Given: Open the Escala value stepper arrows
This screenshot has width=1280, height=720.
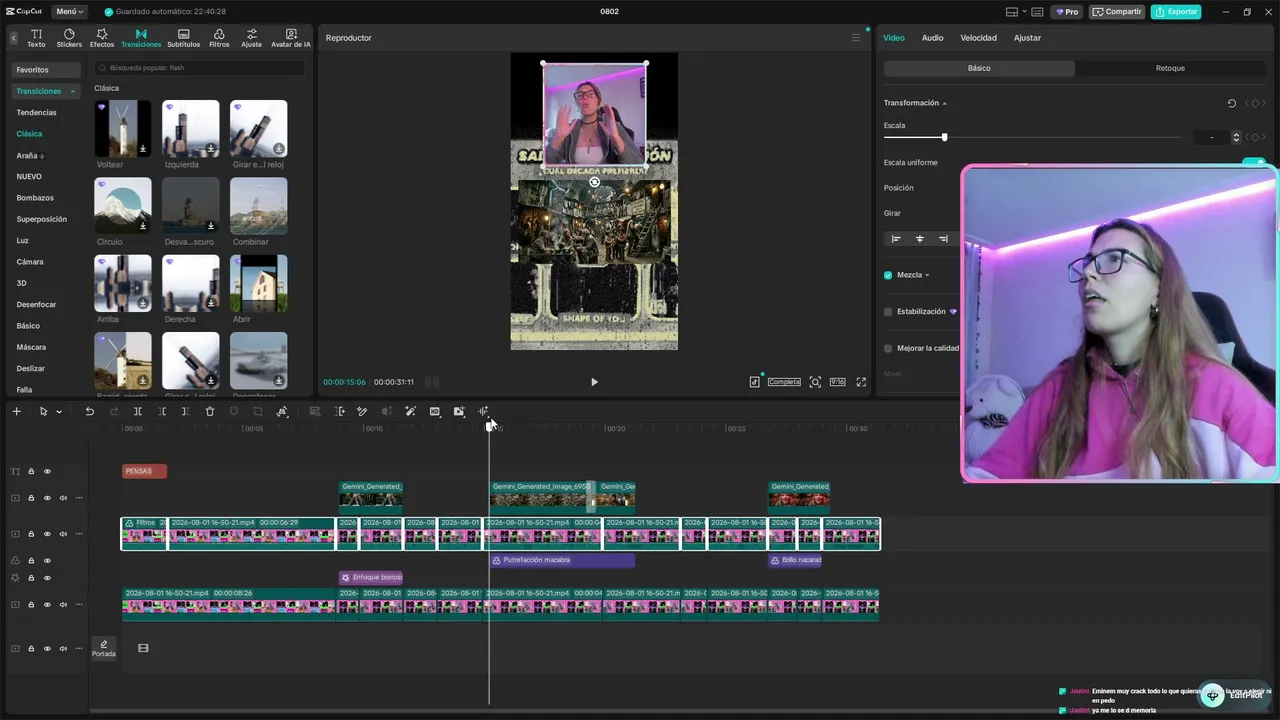Looking at the screenshot, I should [1236, 137].
